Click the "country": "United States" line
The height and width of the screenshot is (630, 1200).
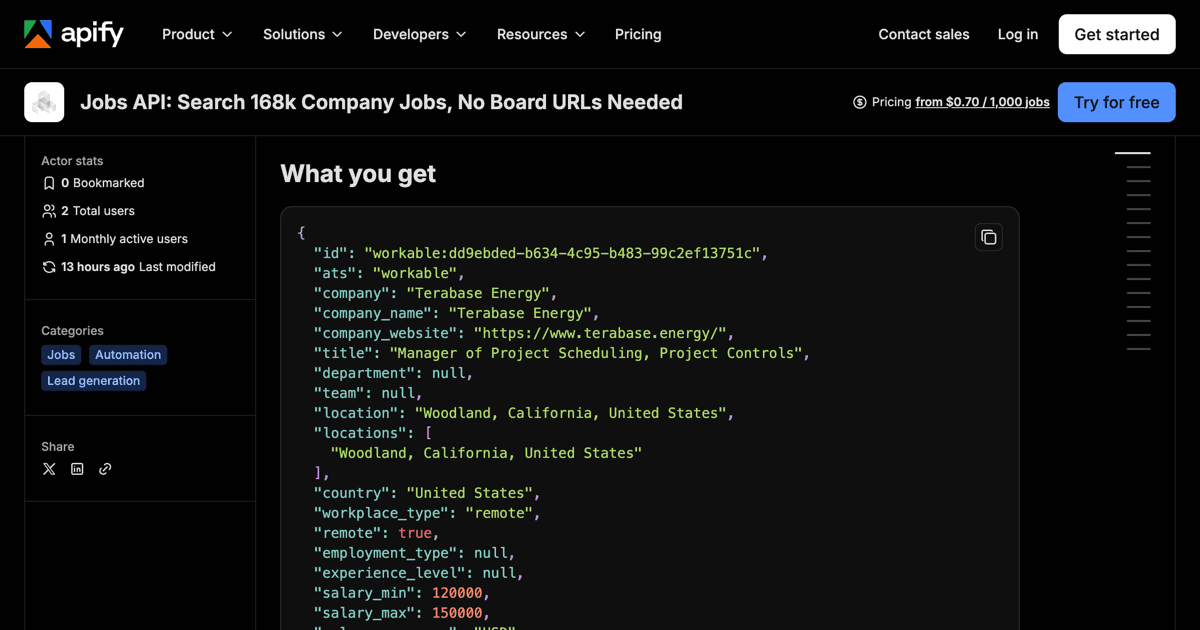click(427, 493)
